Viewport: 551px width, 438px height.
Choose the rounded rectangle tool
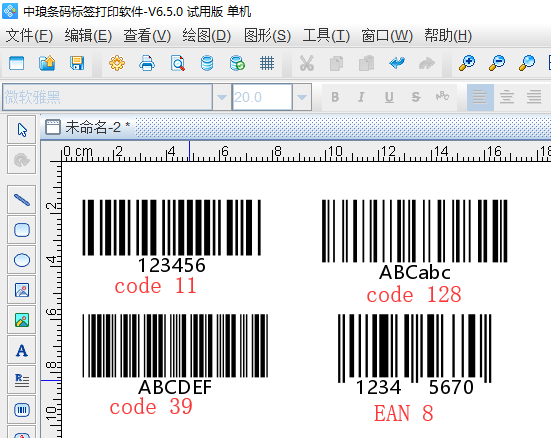click(x=22, y=230)
